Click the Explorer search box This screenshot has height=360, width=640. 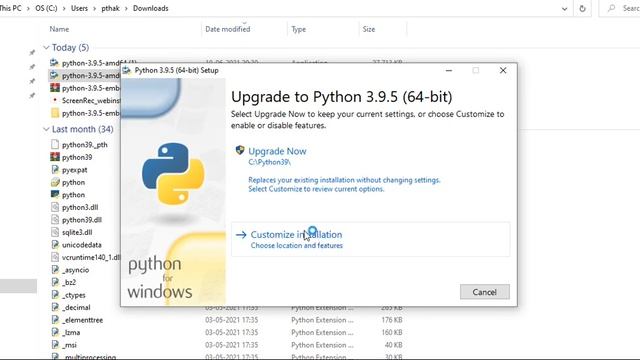pyautogui.click(x=620, y=8)
